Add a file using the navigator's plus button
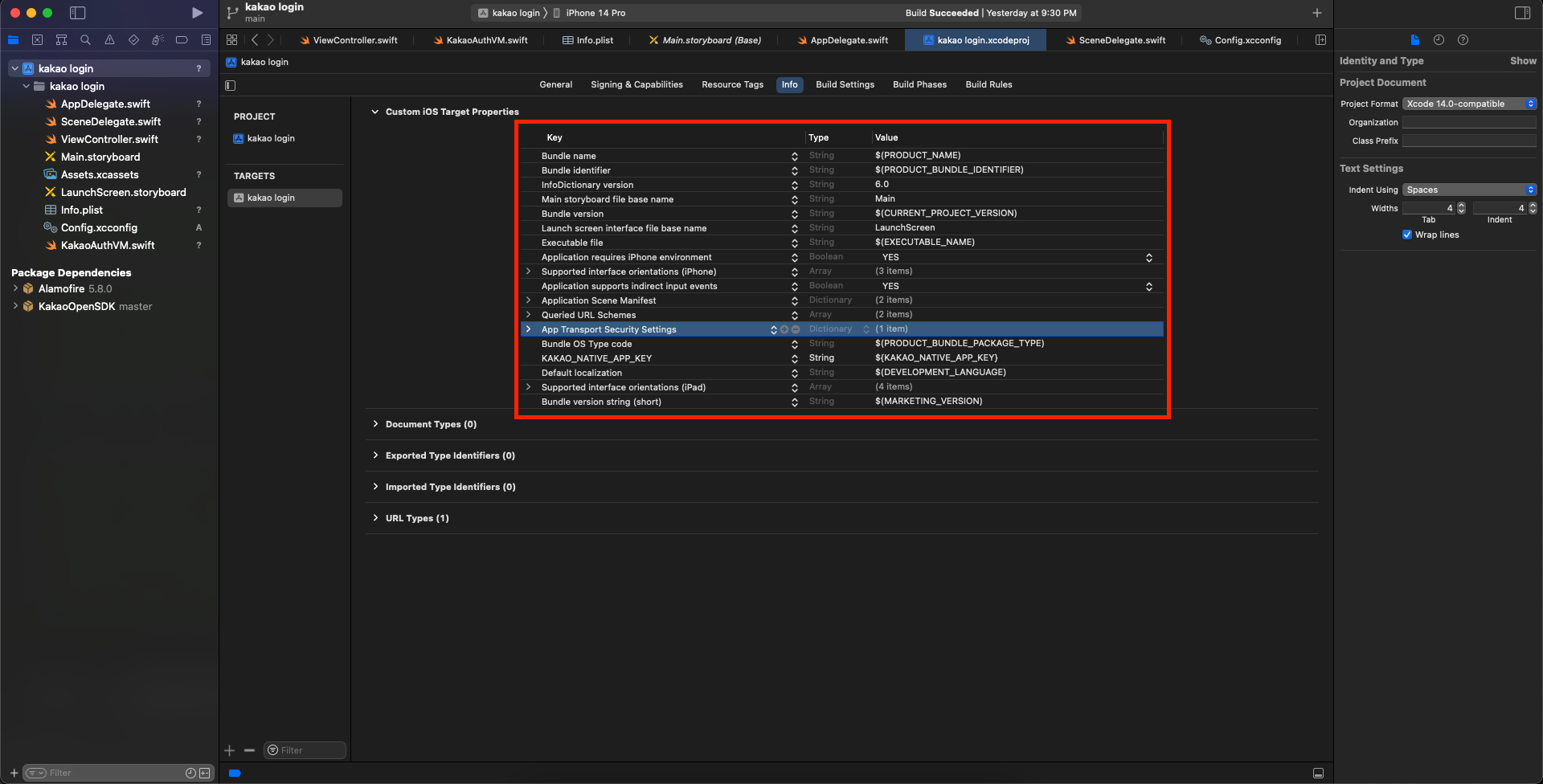 coord(14,773)
